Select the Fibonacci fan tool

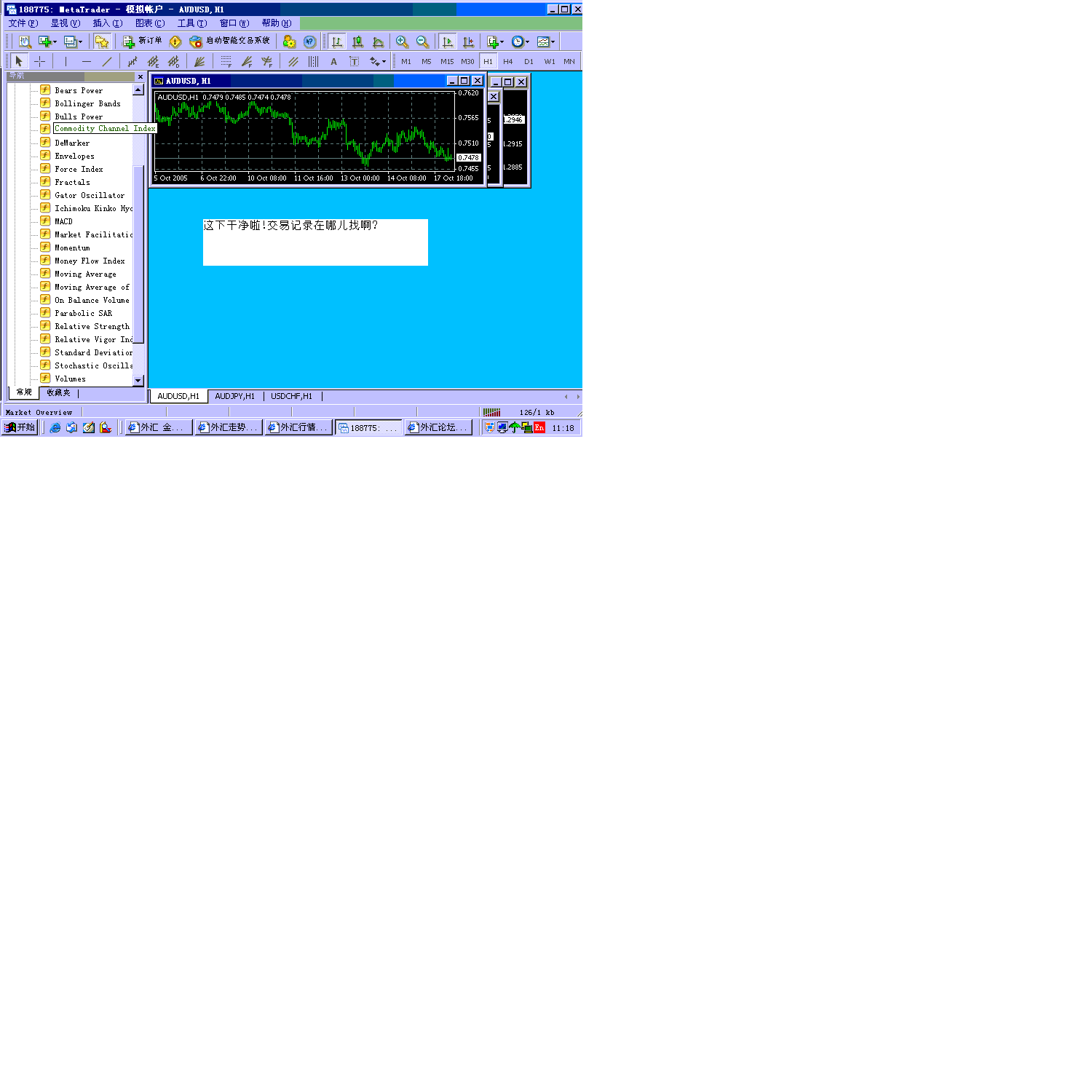click(x=247, y=61)
